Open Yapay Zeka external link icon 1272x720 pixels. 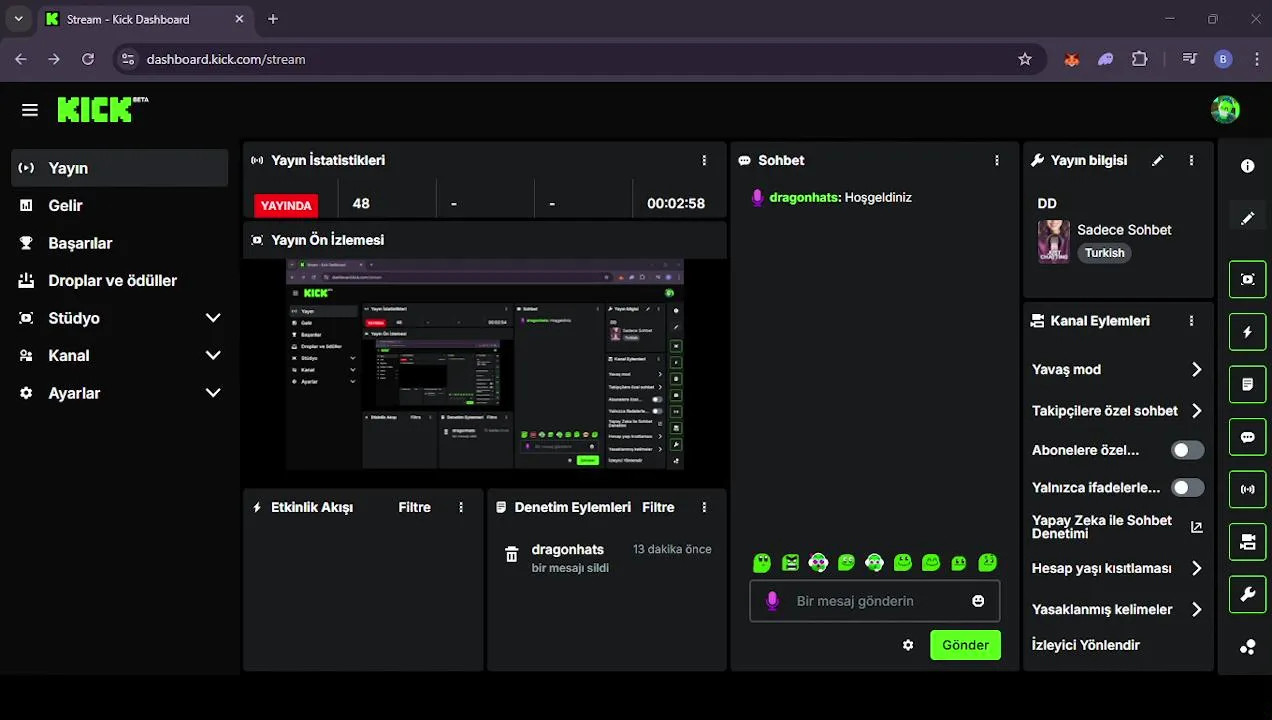tap(1196, 527)
